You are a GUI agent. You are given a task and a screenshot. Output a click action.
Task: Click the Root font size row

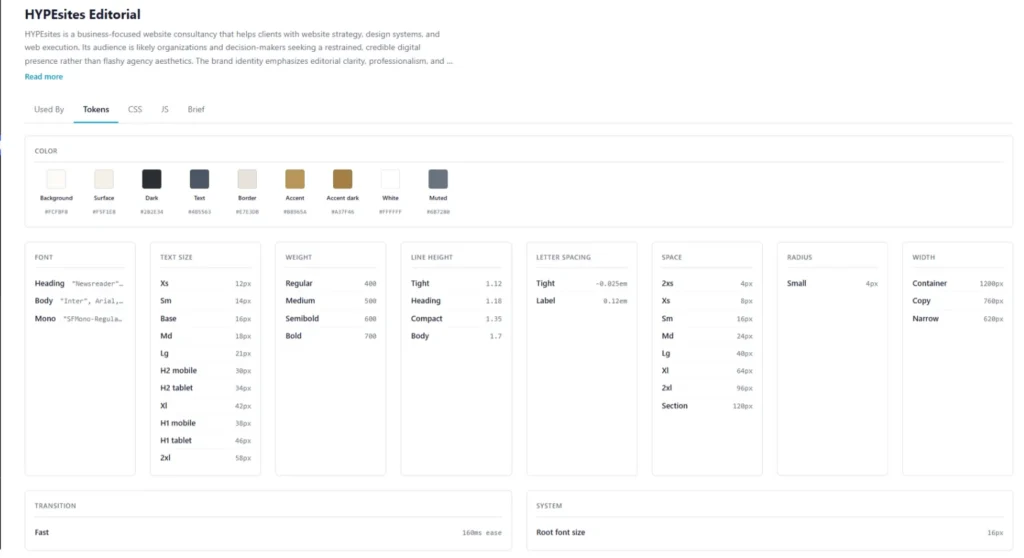[769, 533]
